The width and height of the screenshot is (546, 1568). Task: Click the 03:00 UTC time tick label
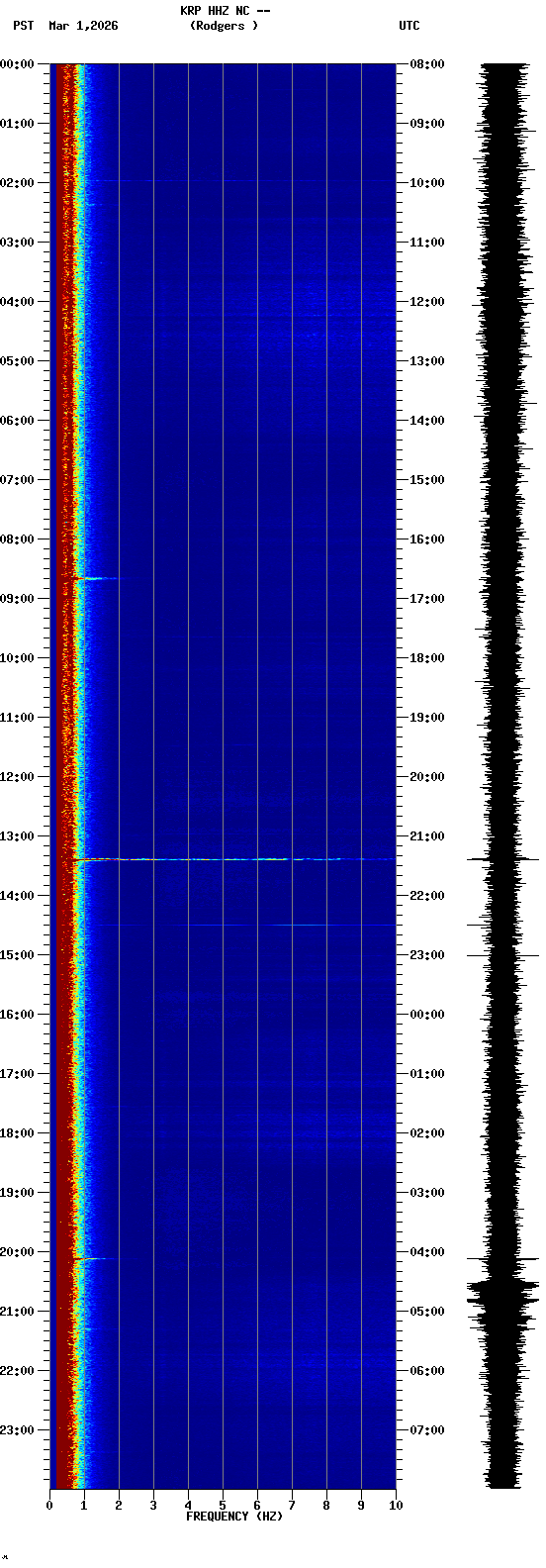427,1193
